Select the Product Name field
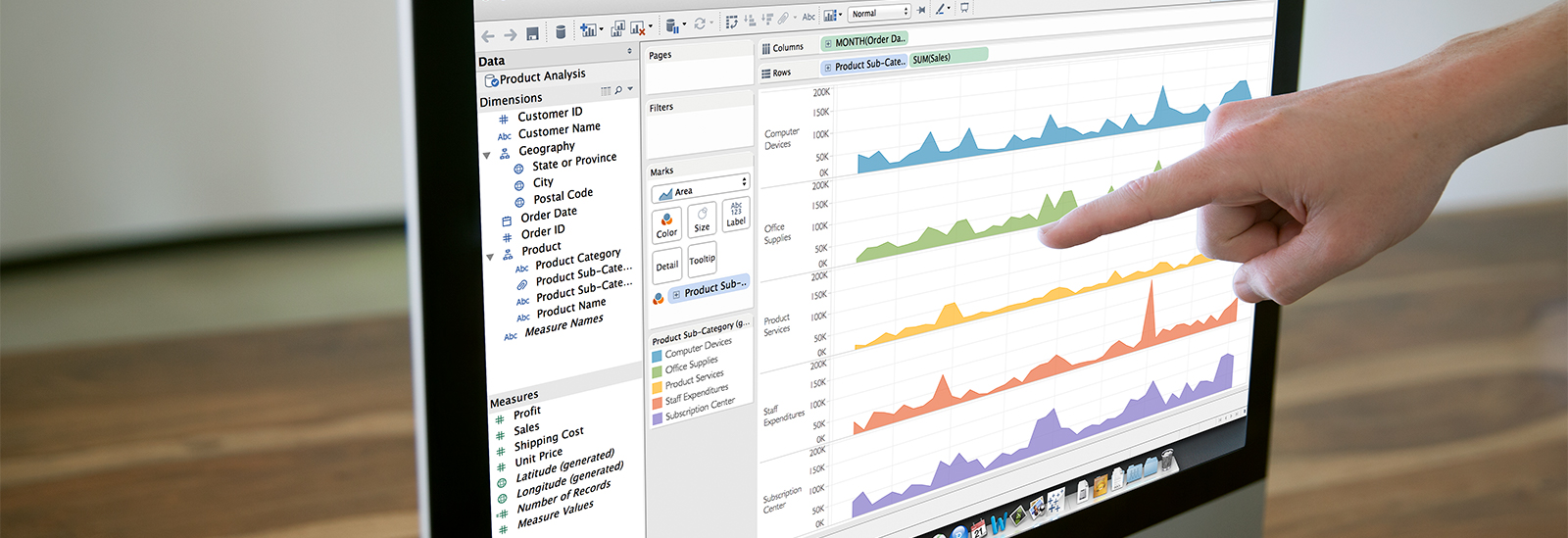The image size is (1568, 538). (571, 308)
